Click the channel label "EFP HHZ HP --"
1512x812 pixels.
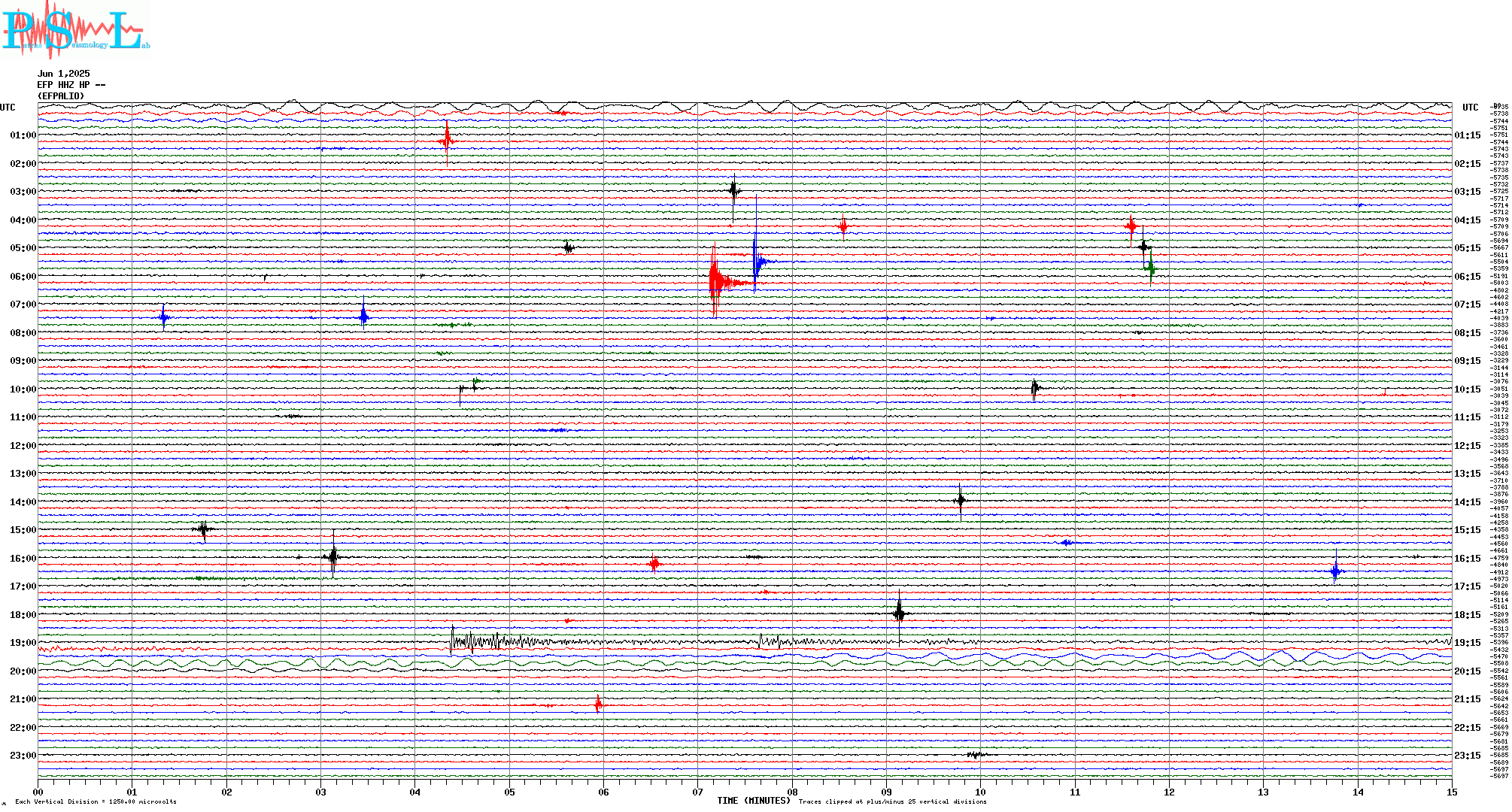coord(71,85)
